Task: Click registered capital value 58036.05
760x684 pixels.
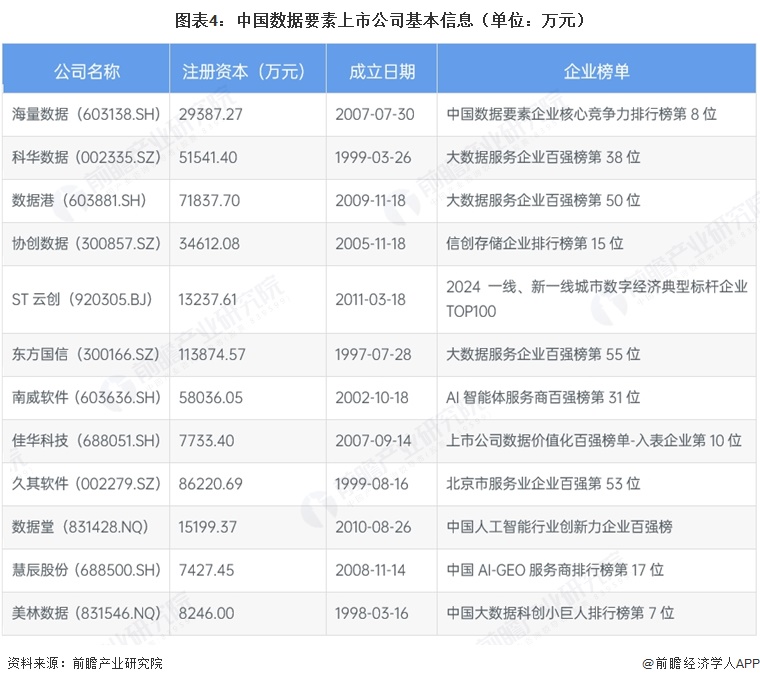Action: [x=210, y=398]
